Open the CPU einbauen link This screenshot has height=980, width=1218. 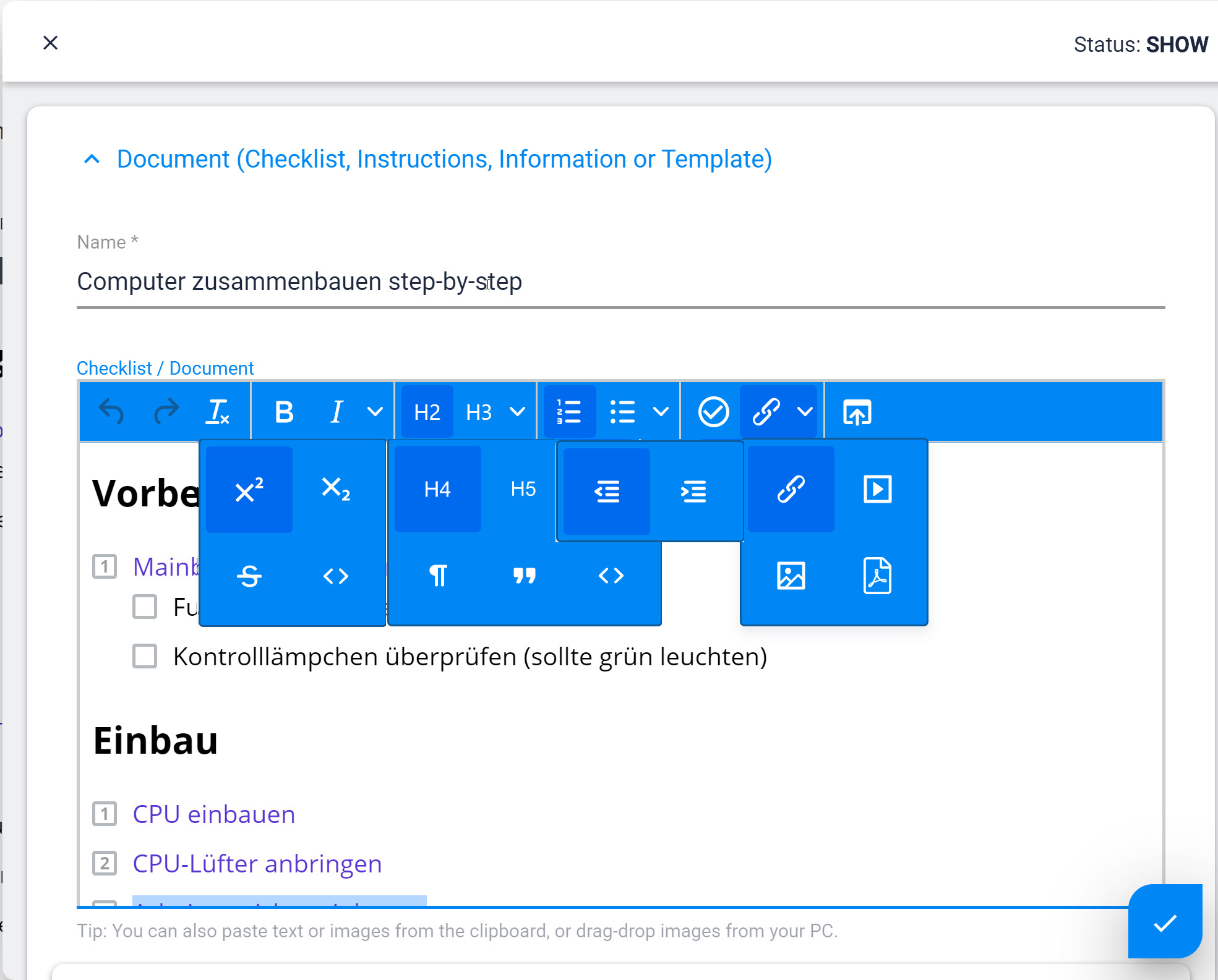213,814
